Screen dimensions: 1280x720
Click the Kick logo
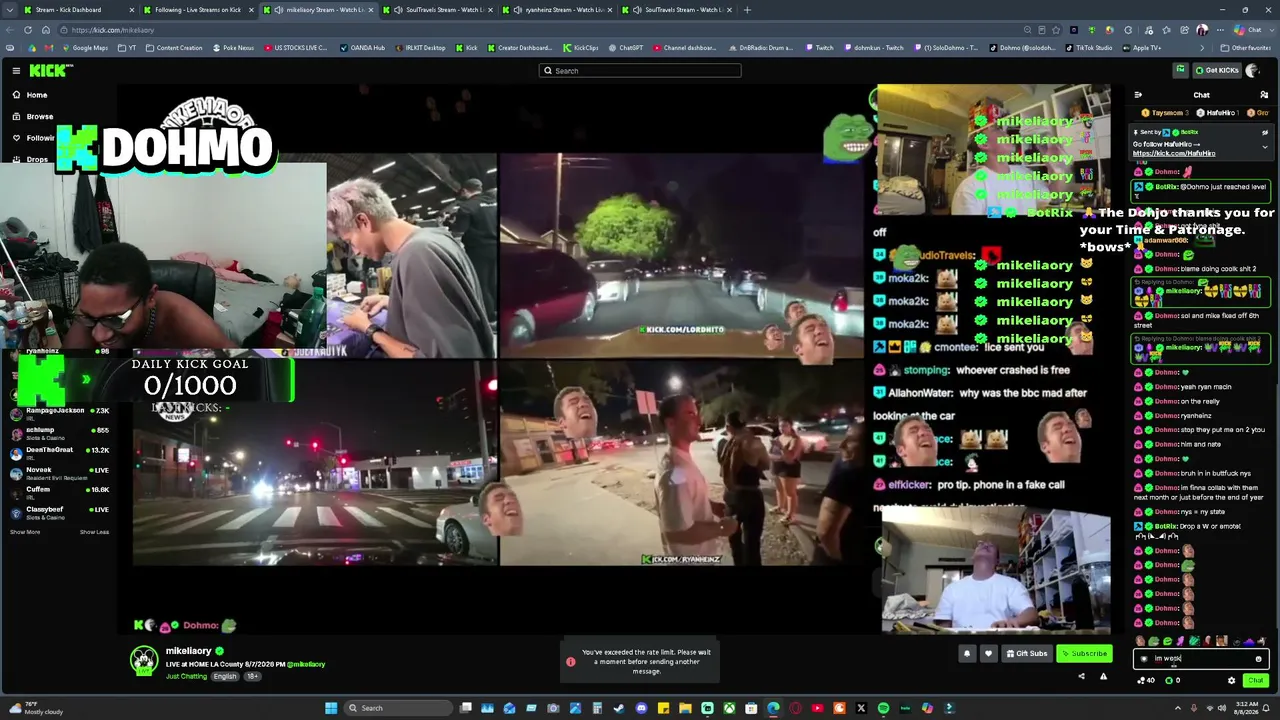(50, 70)
